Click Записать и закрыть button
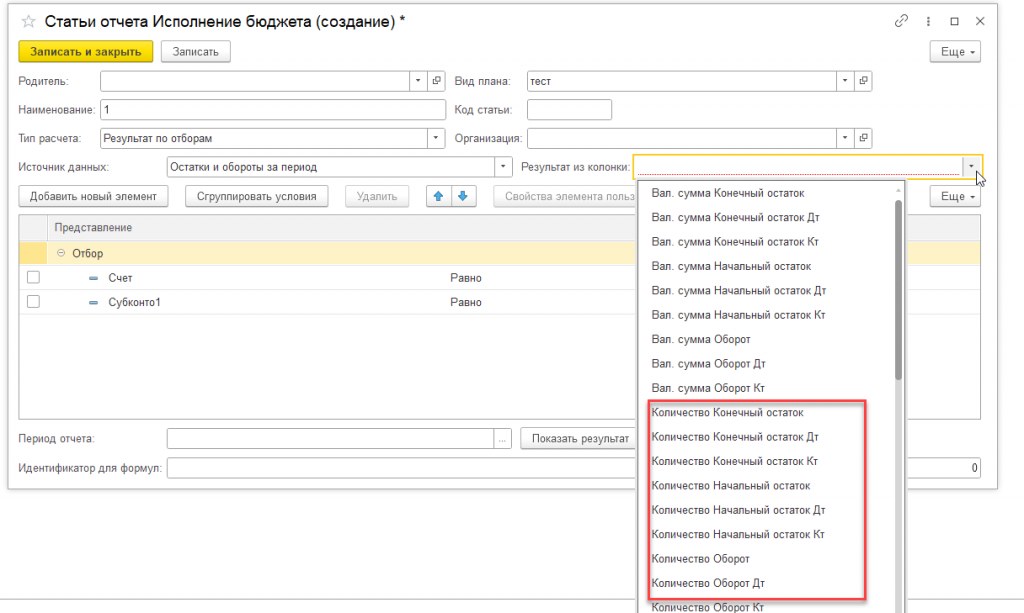The image size is (1024, 613). coord(86,52)
